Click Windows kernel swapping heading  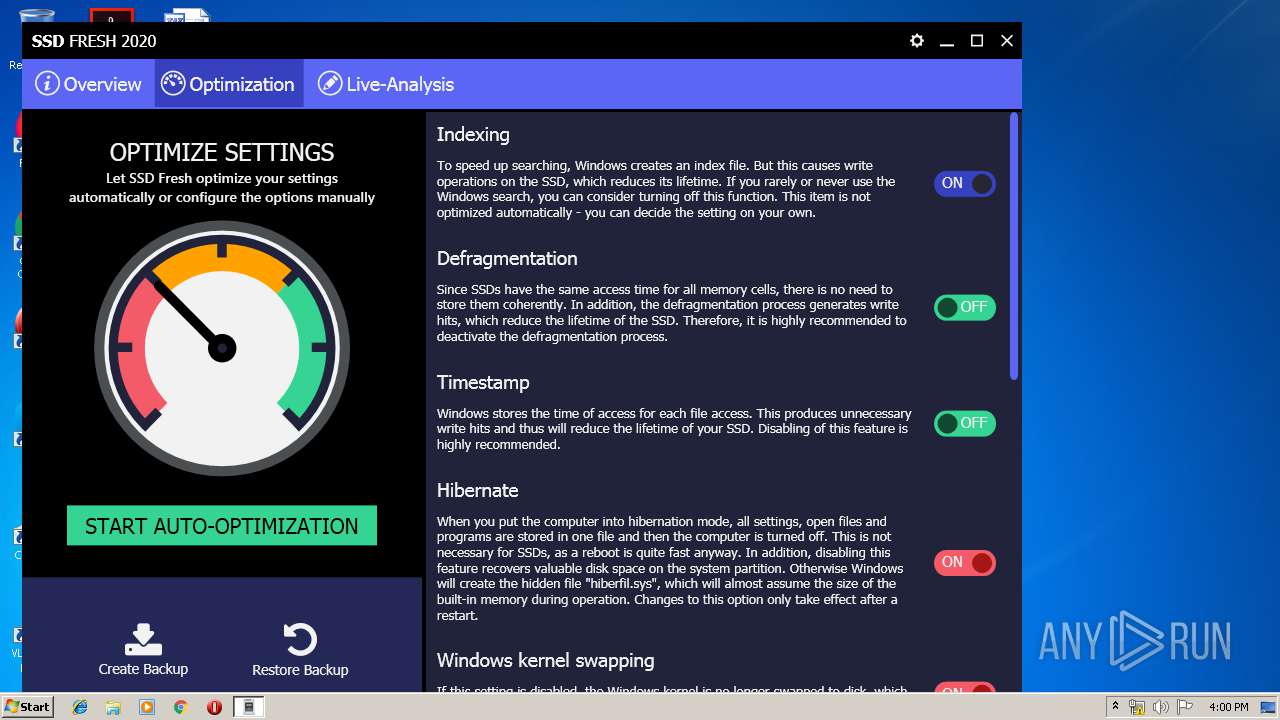(546, 661)
